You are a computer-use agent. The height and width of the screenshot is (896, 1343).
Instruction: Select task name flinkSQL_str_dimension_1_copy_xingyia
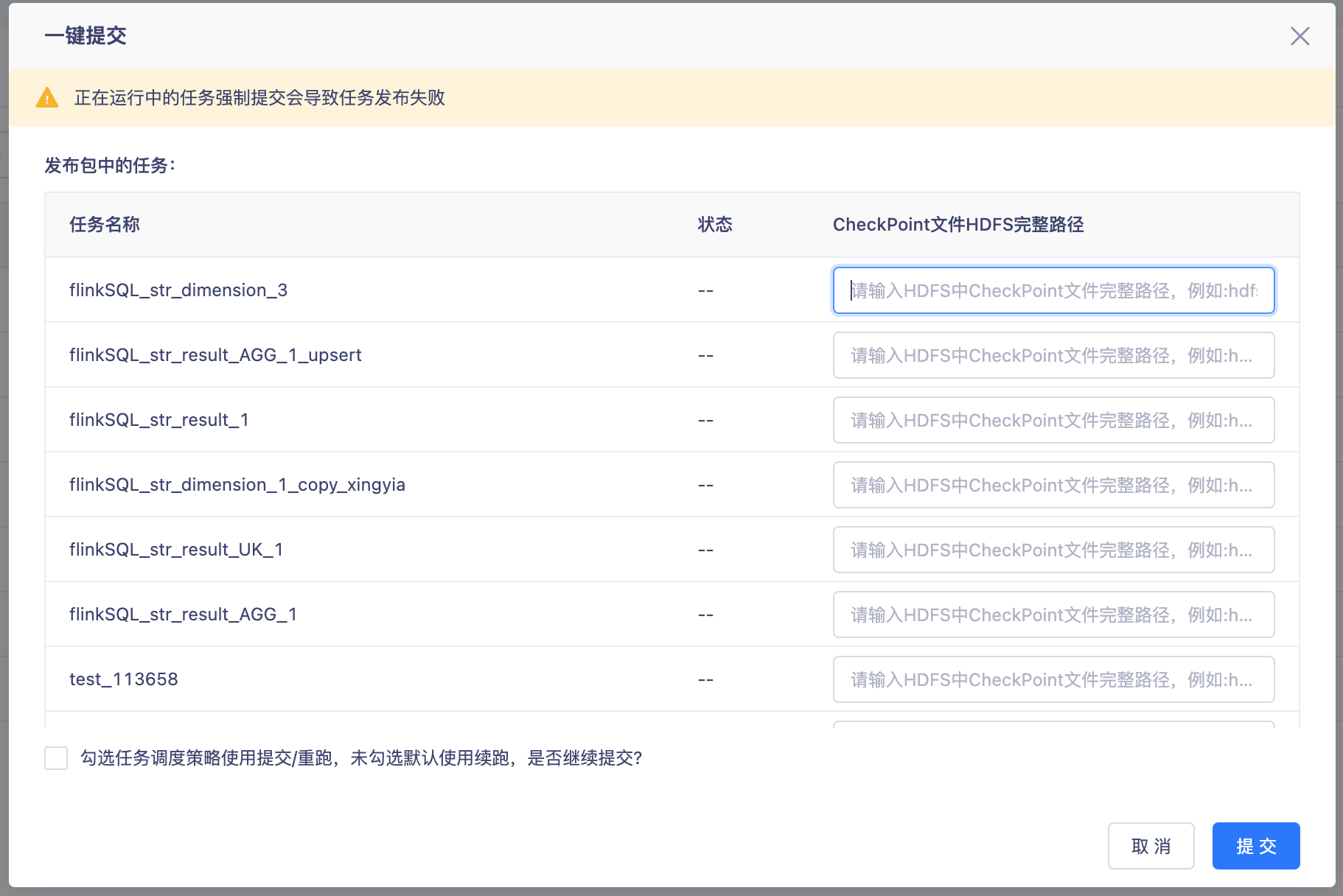(x=237, y=485)
